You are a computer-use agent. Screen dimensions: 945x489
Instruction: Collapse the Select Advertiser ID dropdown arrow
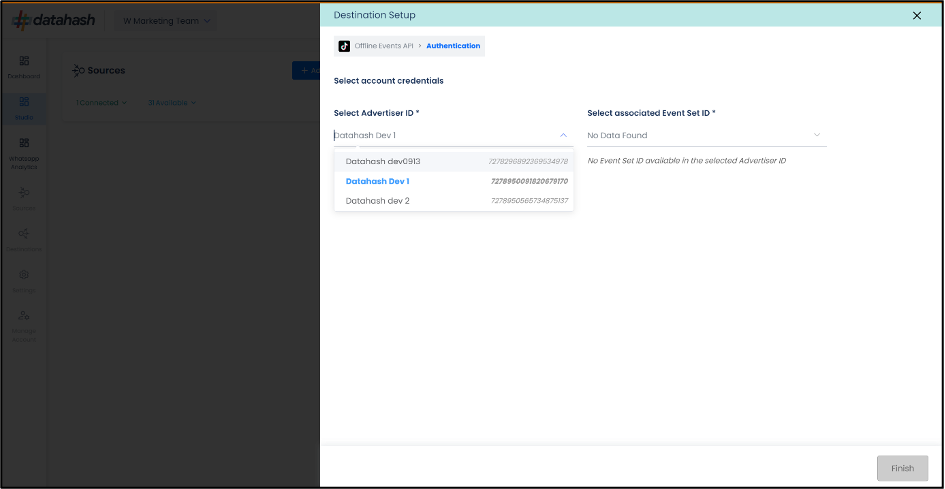[x=564, y=136]
